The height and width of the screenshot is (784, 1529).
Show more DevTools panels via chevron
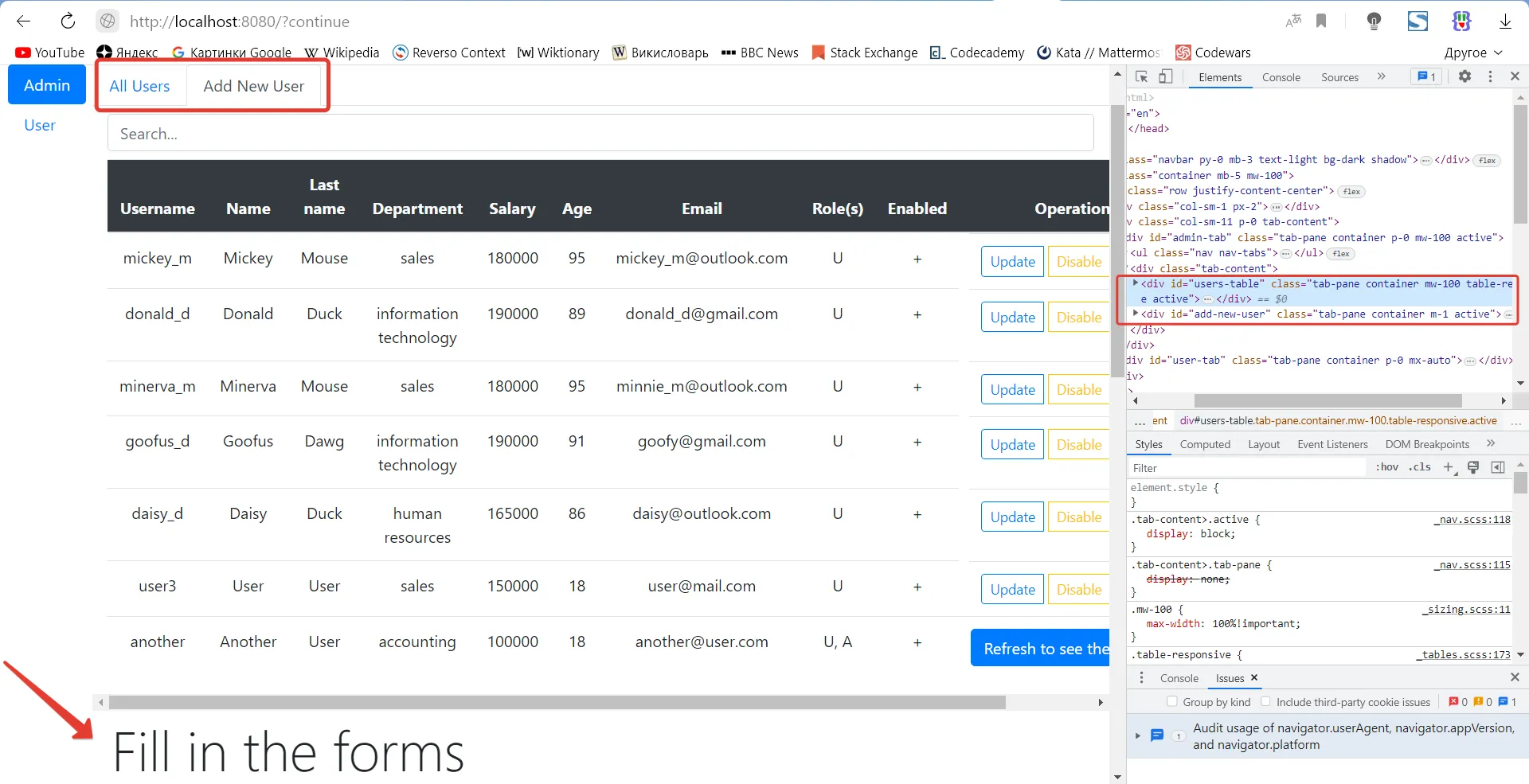1382,76
